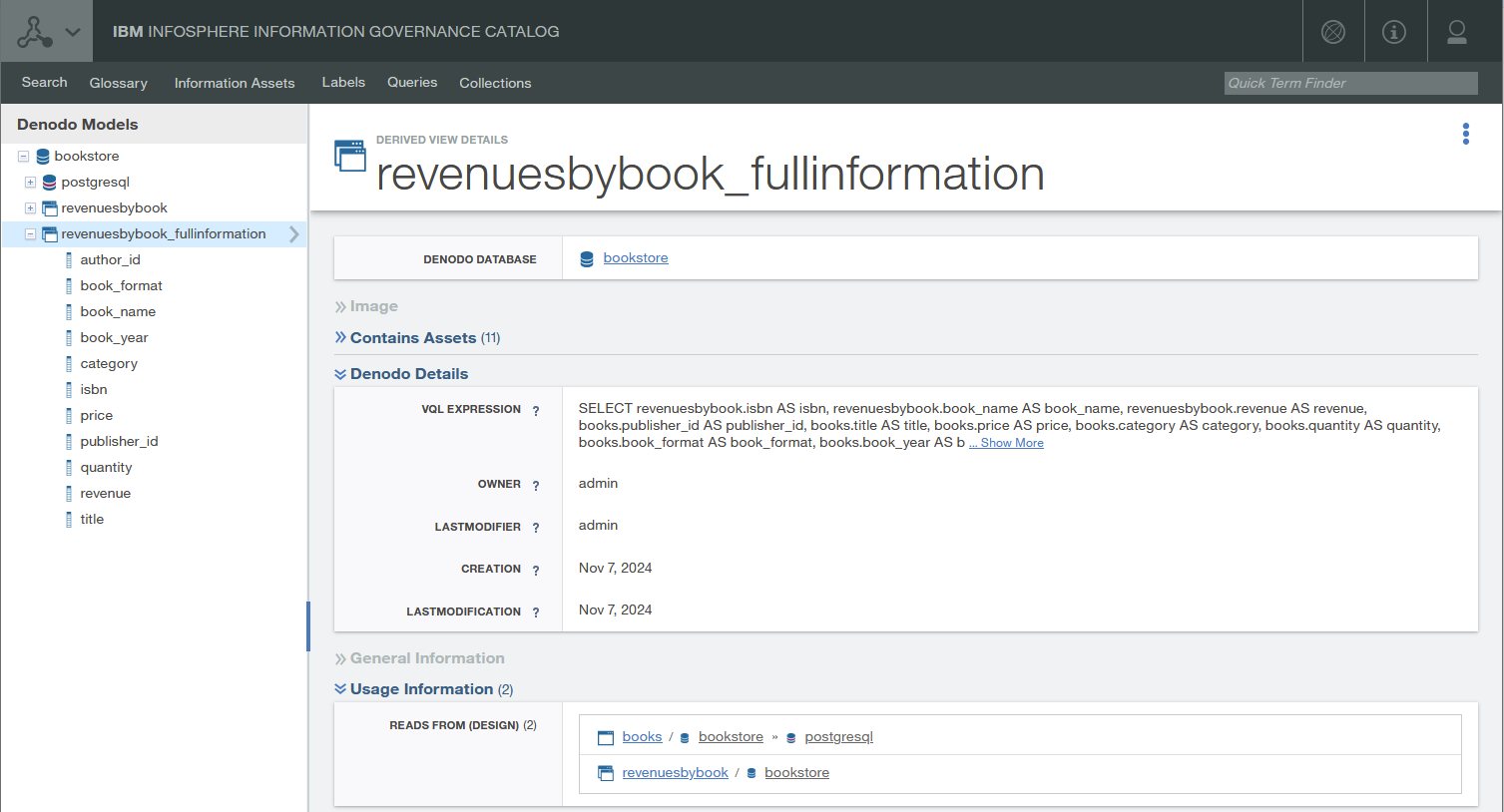Click the postgresql database icon in the tree
1504x812 pixels.
(x=49, y=183)
